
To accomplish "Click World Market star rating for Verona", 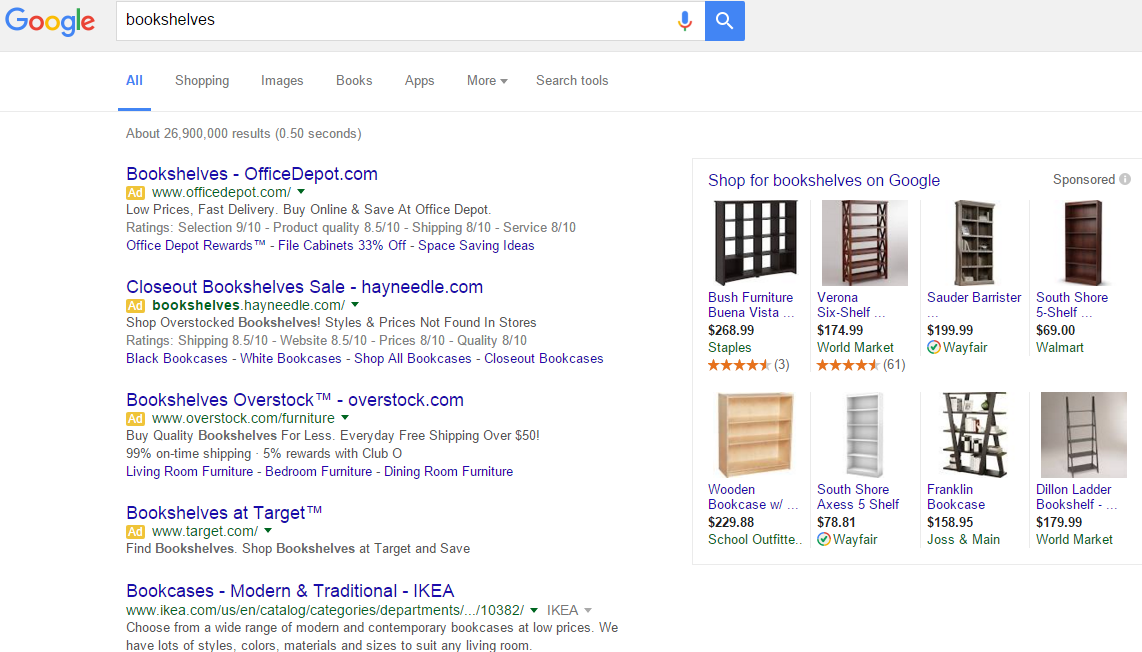I will click(x=848, y=365).
